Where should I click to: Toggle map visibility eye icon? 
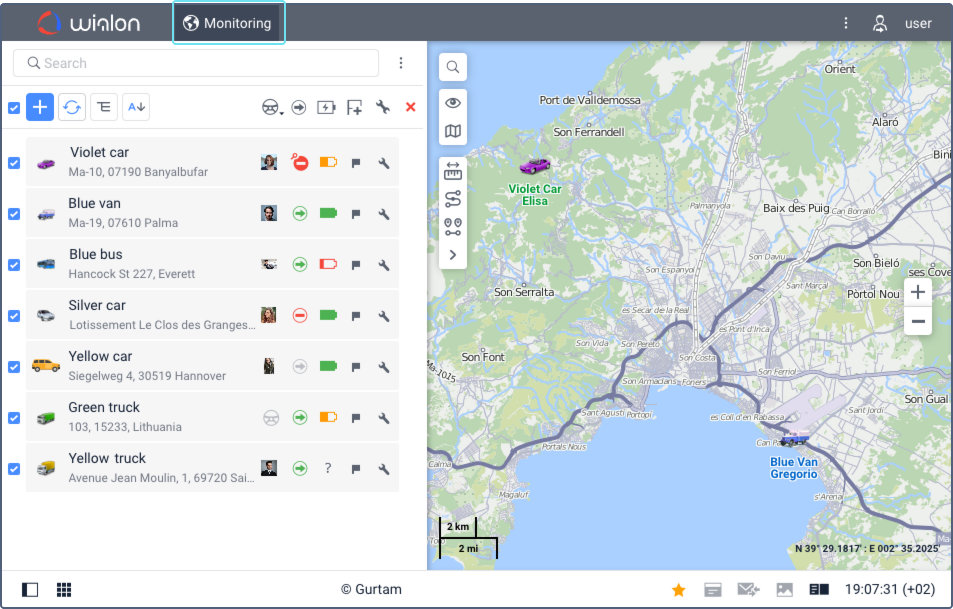click(x=453, y=103)
